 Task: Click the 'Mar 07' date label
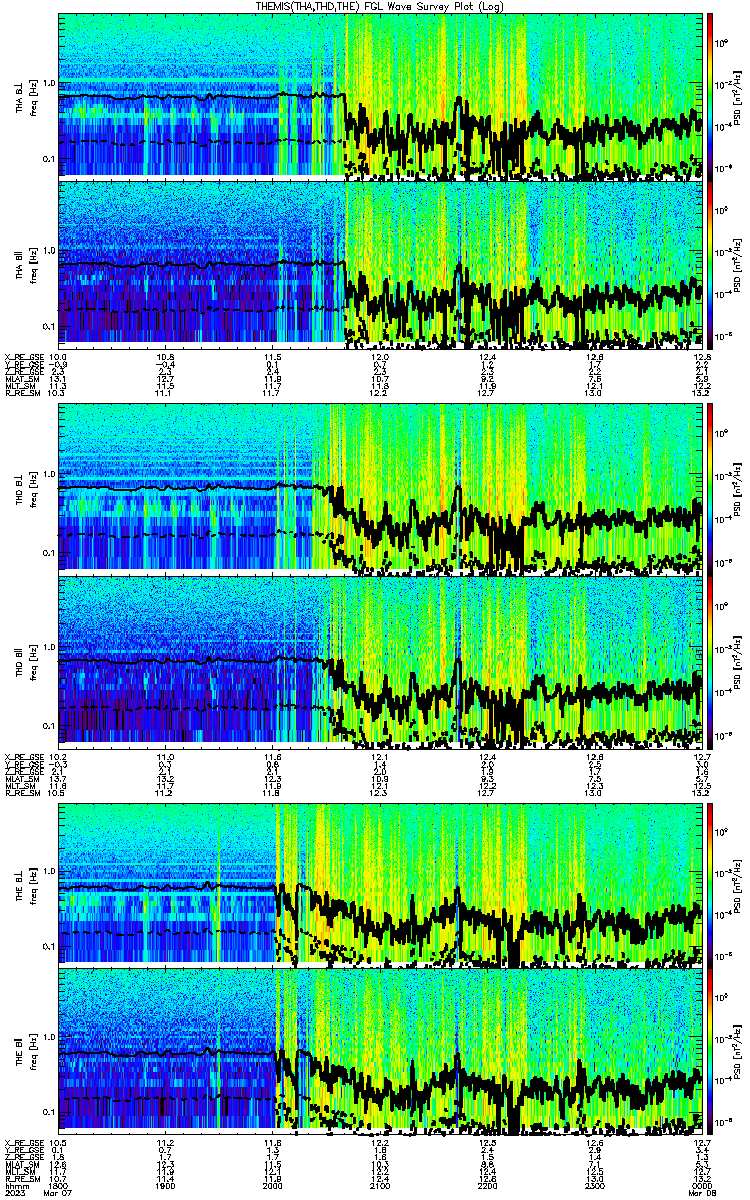click(60, 1193)
